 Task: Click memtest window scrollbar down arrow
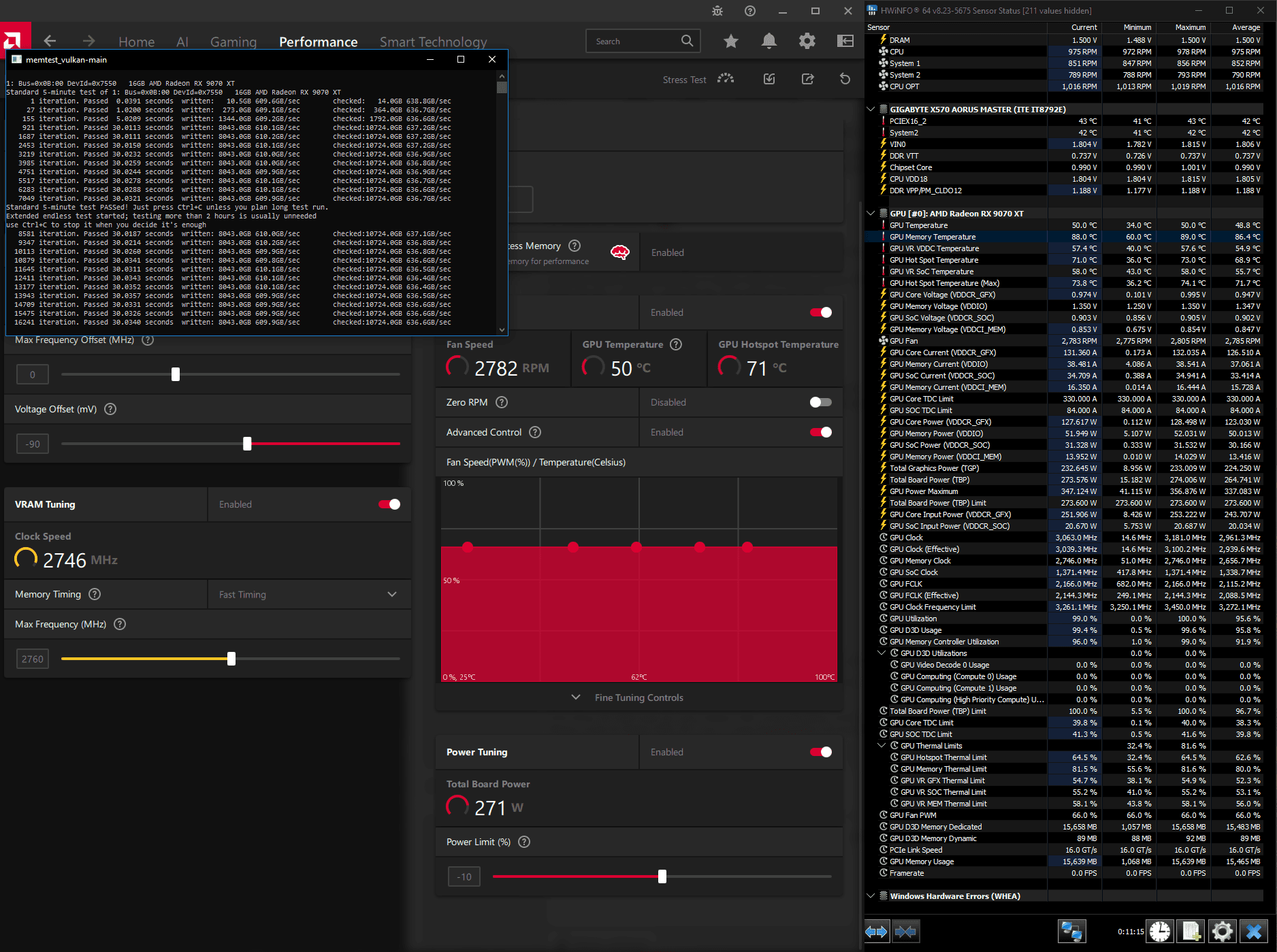pyautogui.click(x=502, y=329)
